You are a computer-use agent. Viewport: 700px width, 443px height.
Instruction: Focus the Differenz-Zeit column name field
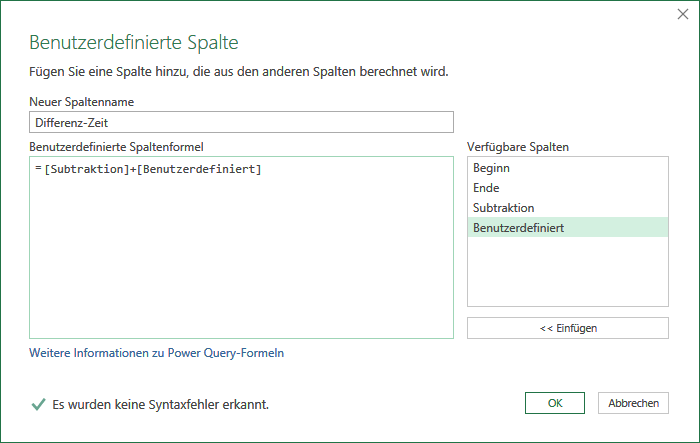pos(242,122)
